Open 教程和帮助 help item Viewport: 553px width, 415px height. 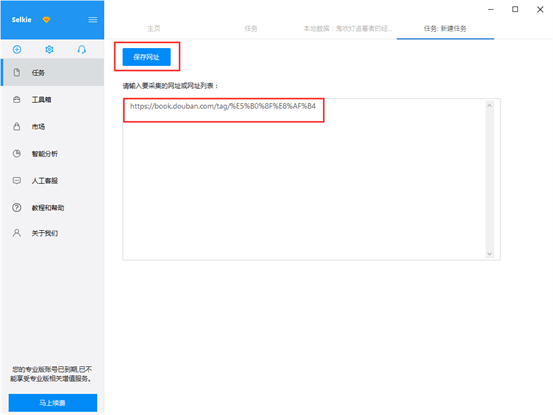[52, 208]
